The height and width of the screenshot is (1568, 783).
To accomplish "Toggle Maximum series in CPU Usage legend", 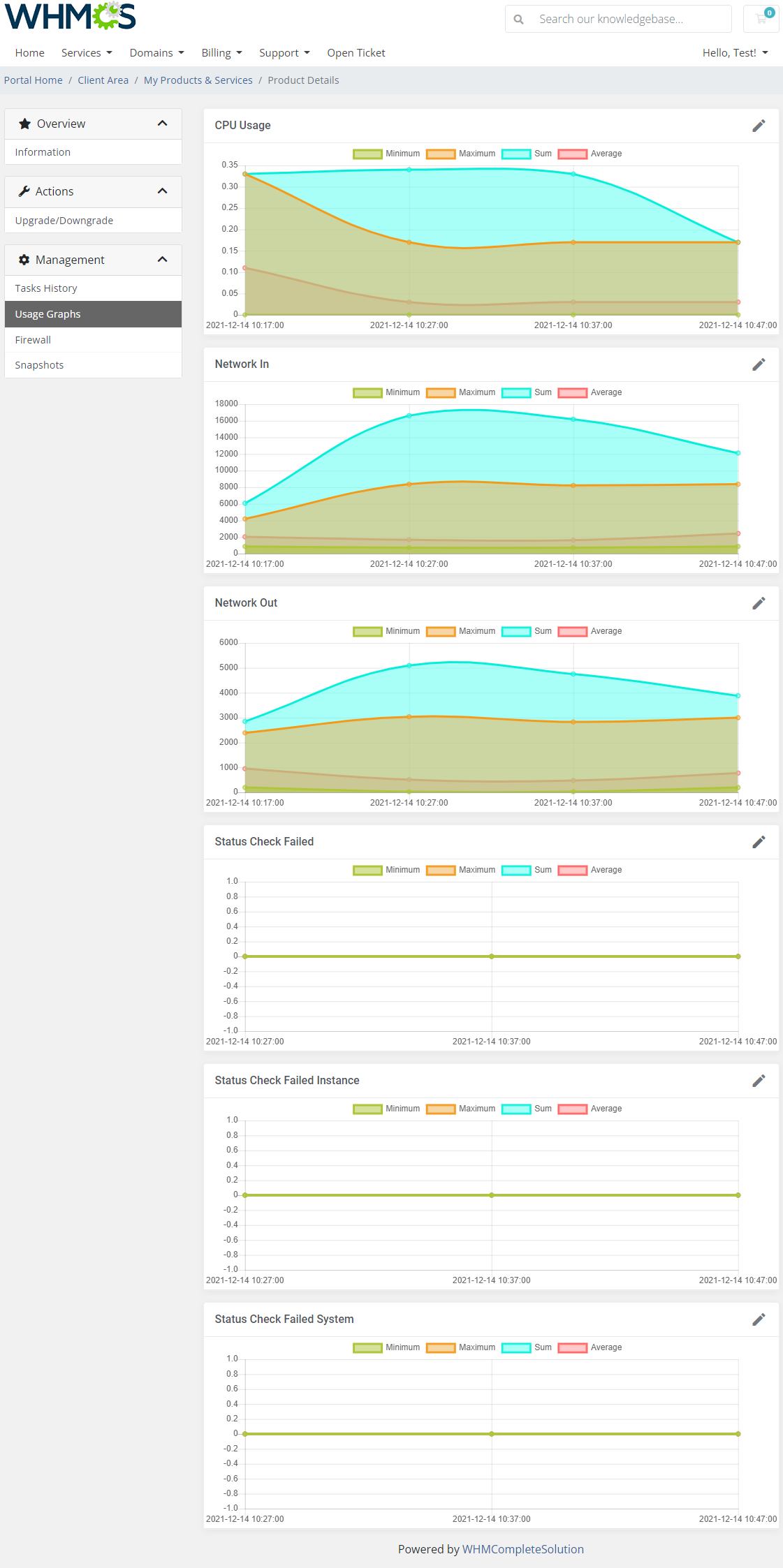I will click(x=460, y=154).
